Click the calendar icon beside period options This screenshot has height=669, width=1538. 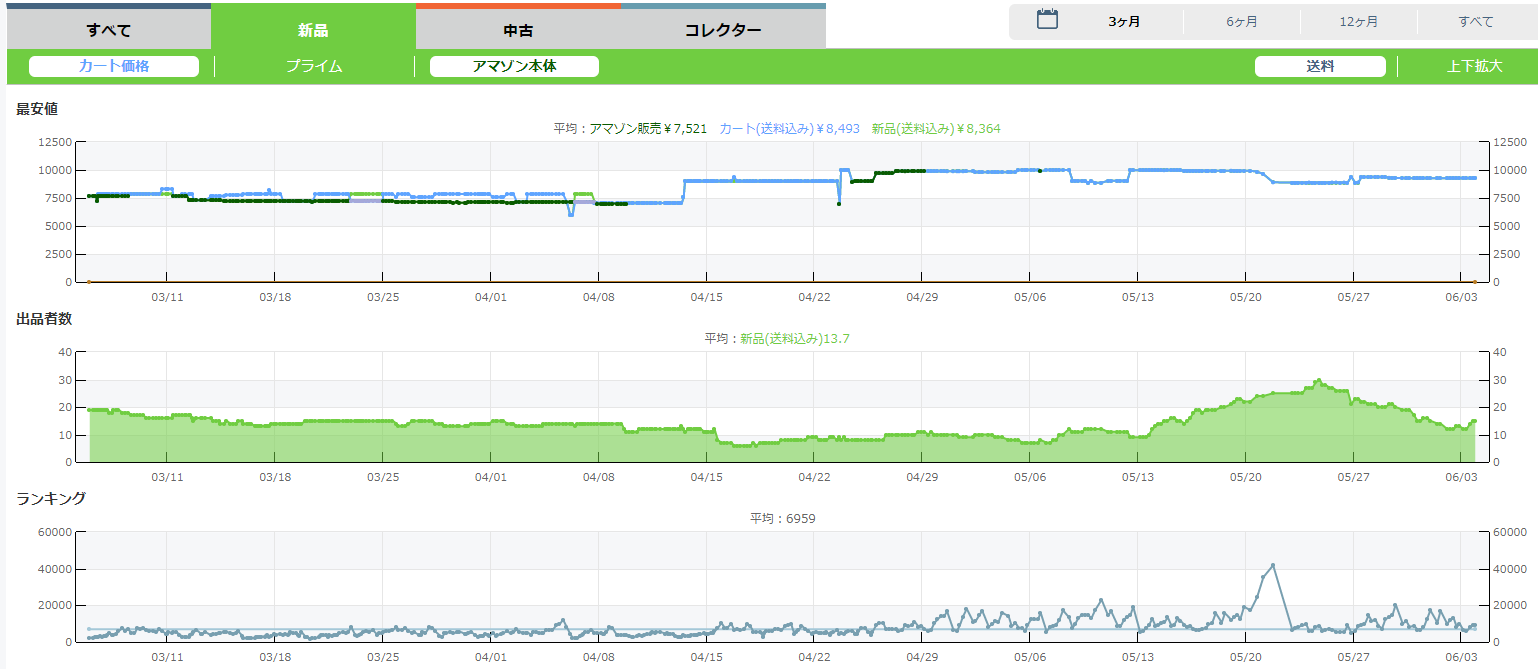[1047, 19]
